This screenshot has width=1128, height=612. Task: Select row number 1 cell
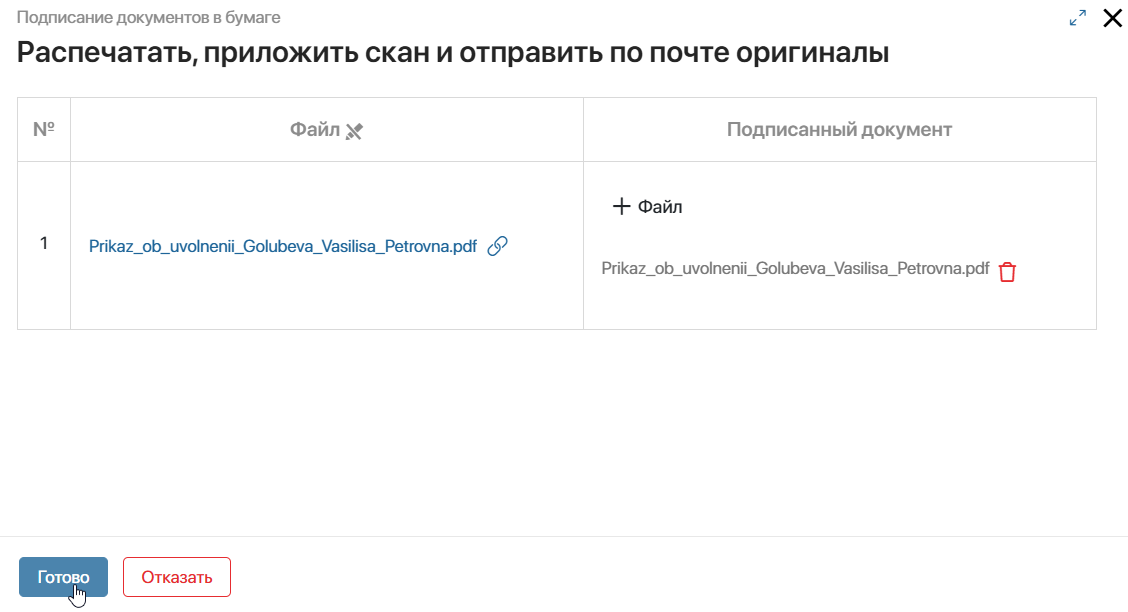point(44,244)
